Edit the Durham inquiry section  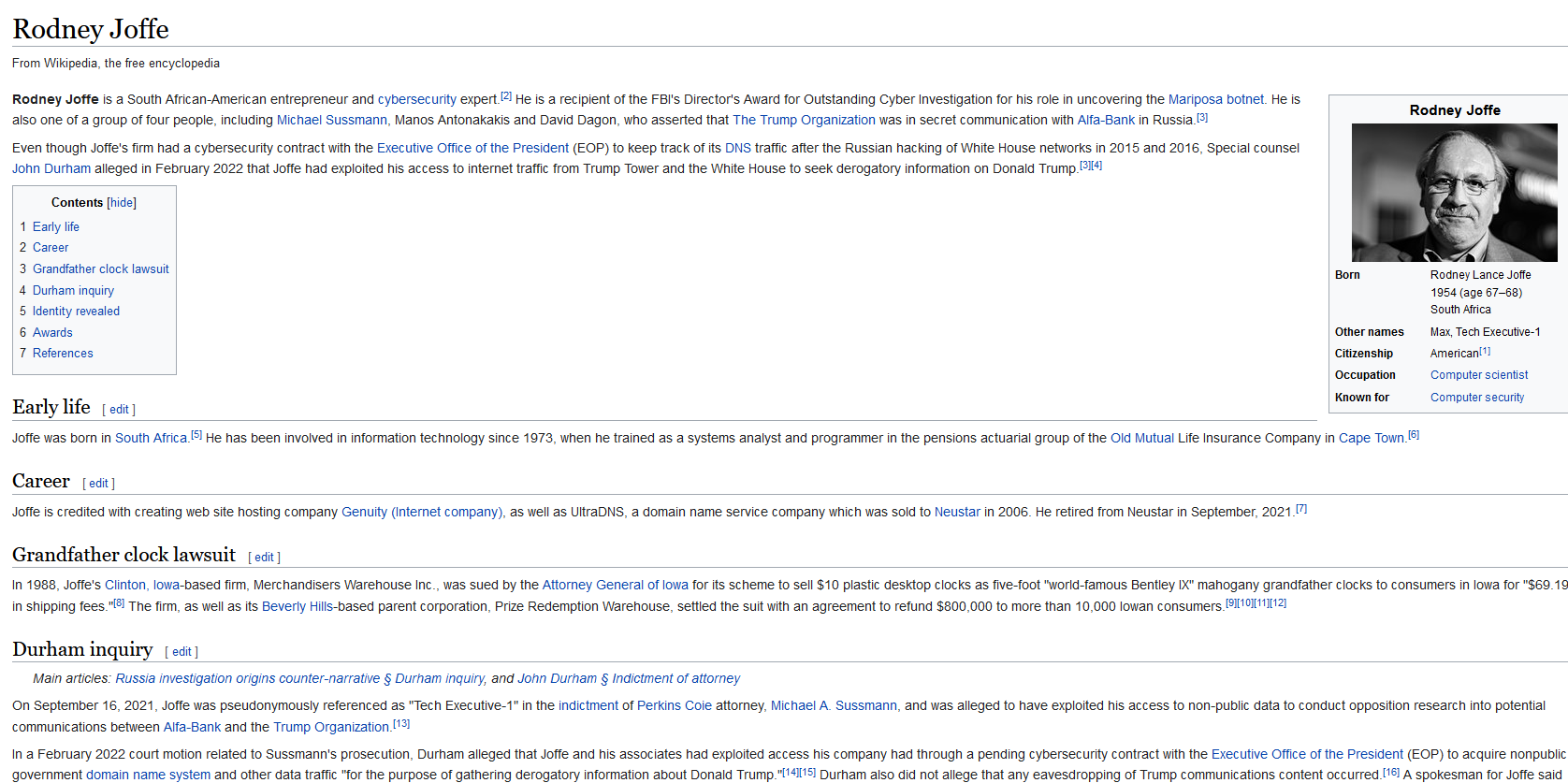[x=181, y=651]
